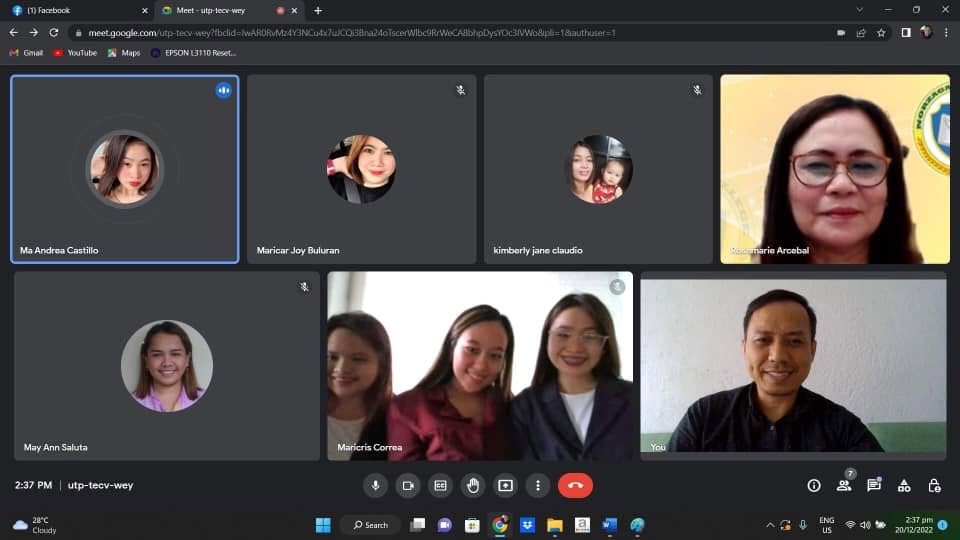
Task: Mute microphone in Meet controls
Action: point(375,486)
